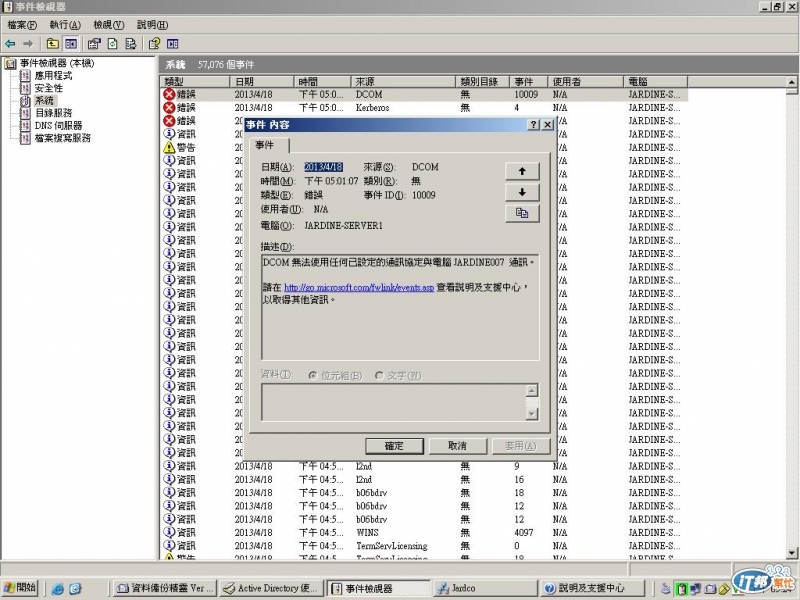This screenshot has width=800, height=600.
Task: Select the WINS information event row
Action: [423, 532]
